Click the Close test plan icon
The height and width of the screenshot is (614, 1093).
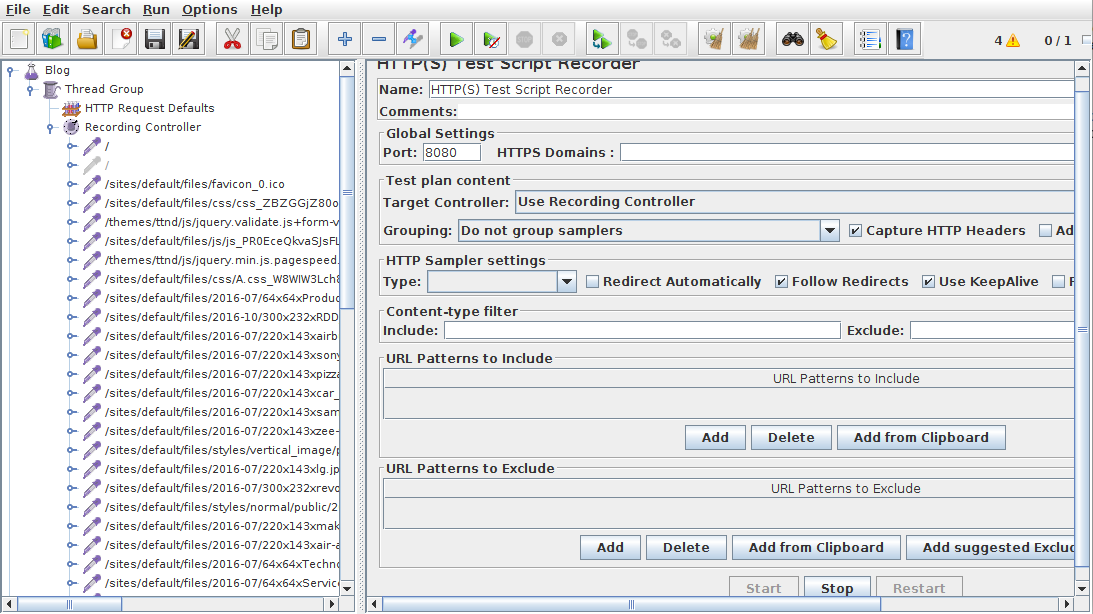click(x=121, y=39)
